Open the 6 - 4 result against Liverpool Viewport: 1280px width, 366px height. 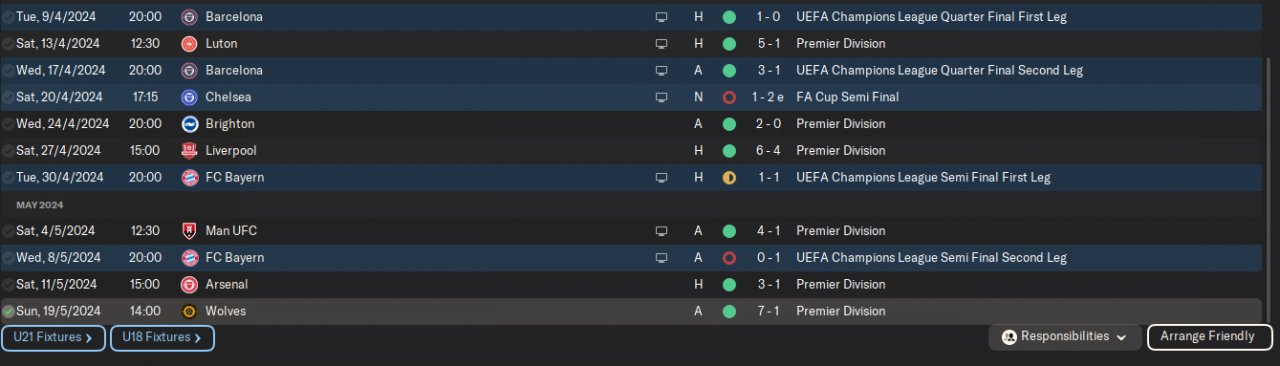tap(769, 151)
